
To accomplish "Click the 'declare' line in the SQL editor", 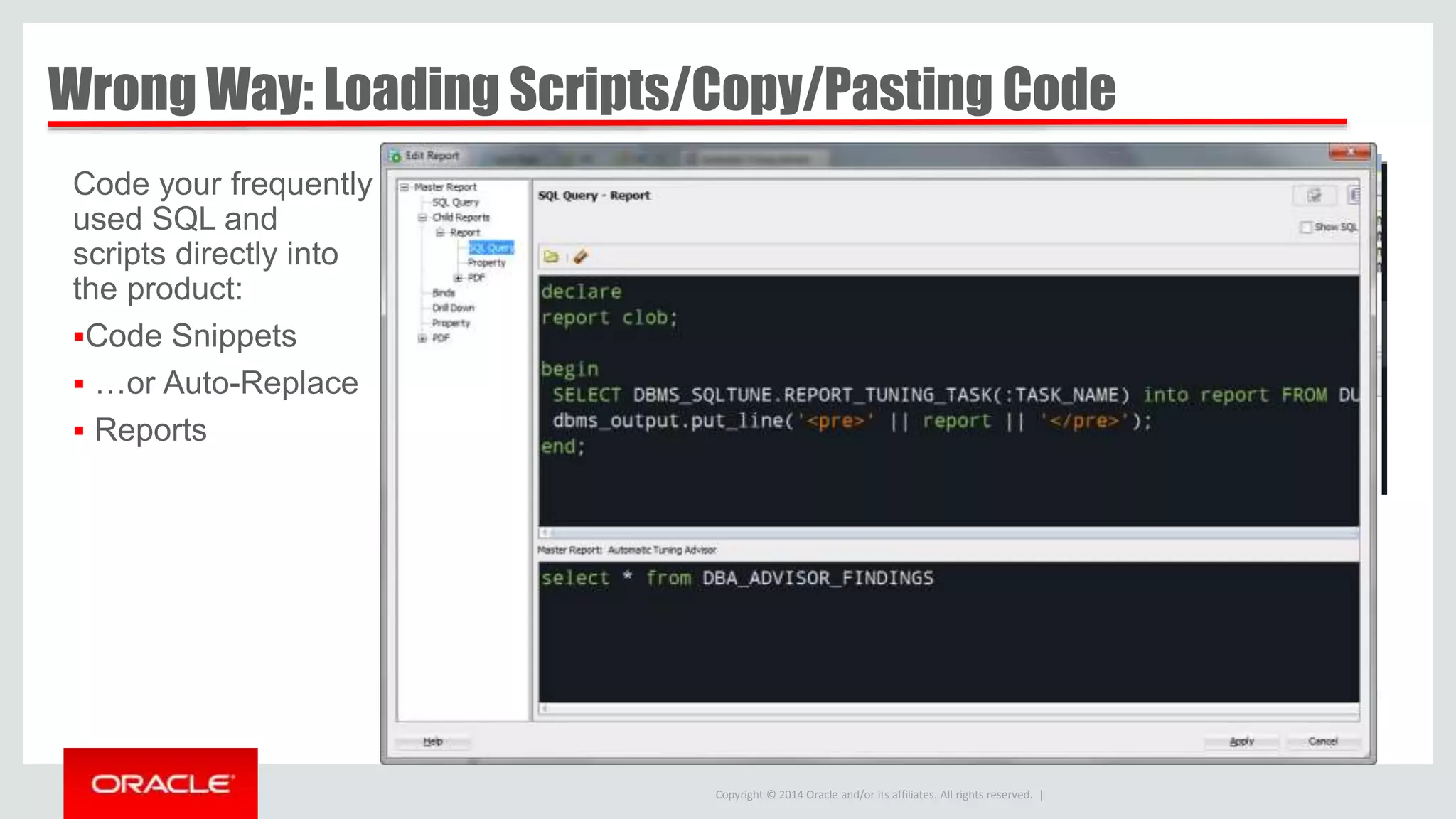I will [581, 291].
